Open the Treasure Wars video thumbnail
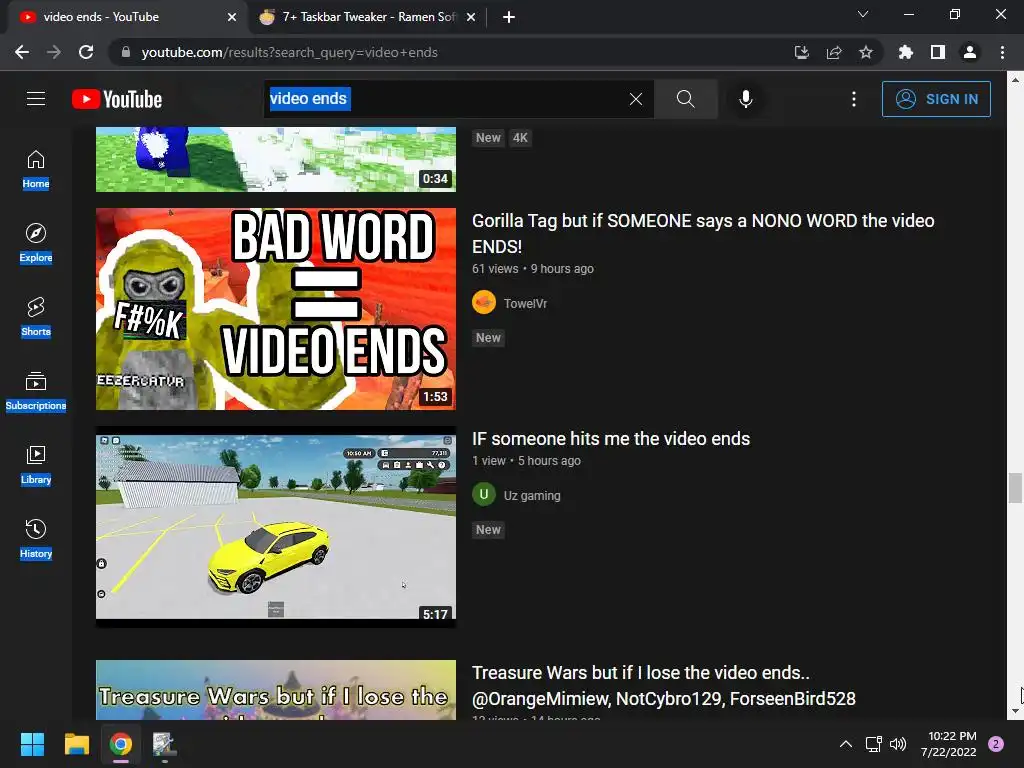Image resolution: width=1024 pixels, height=768 pixels. [x=276, y=690]
